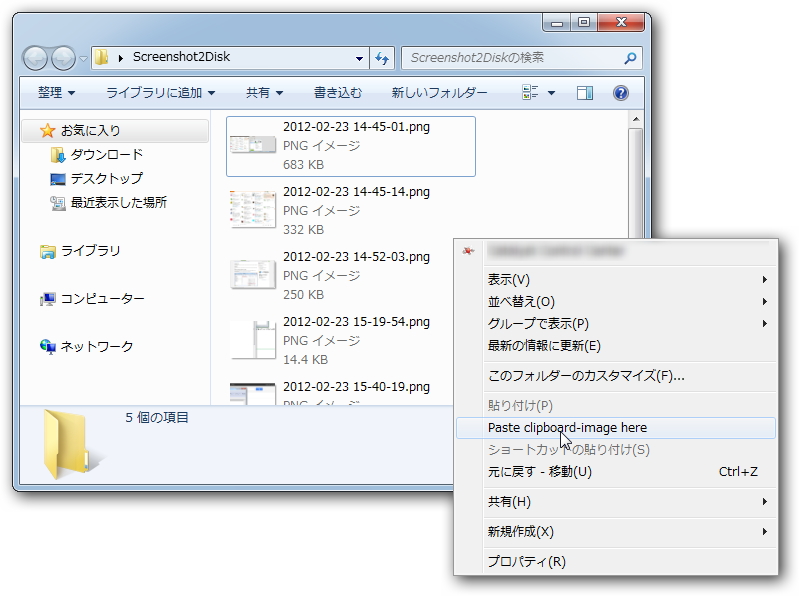Open 最近表示した場所 in sidebar
799x596 pixels.
pos(119,202)
